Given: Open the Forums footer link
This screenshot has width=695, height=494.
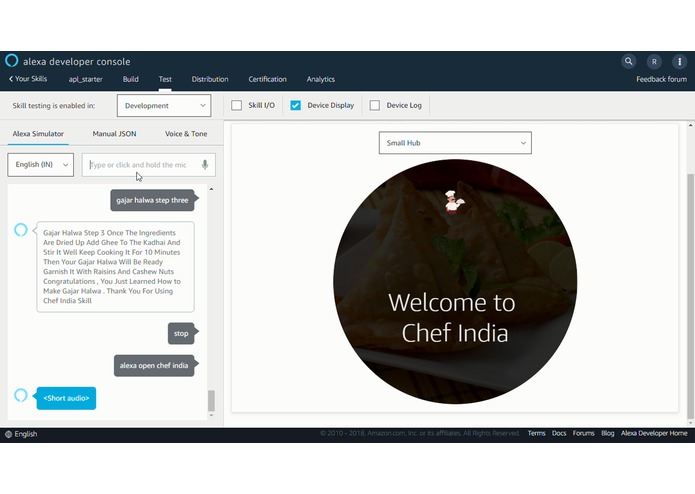Looking at the screenshot, I should tap(583, 433).
